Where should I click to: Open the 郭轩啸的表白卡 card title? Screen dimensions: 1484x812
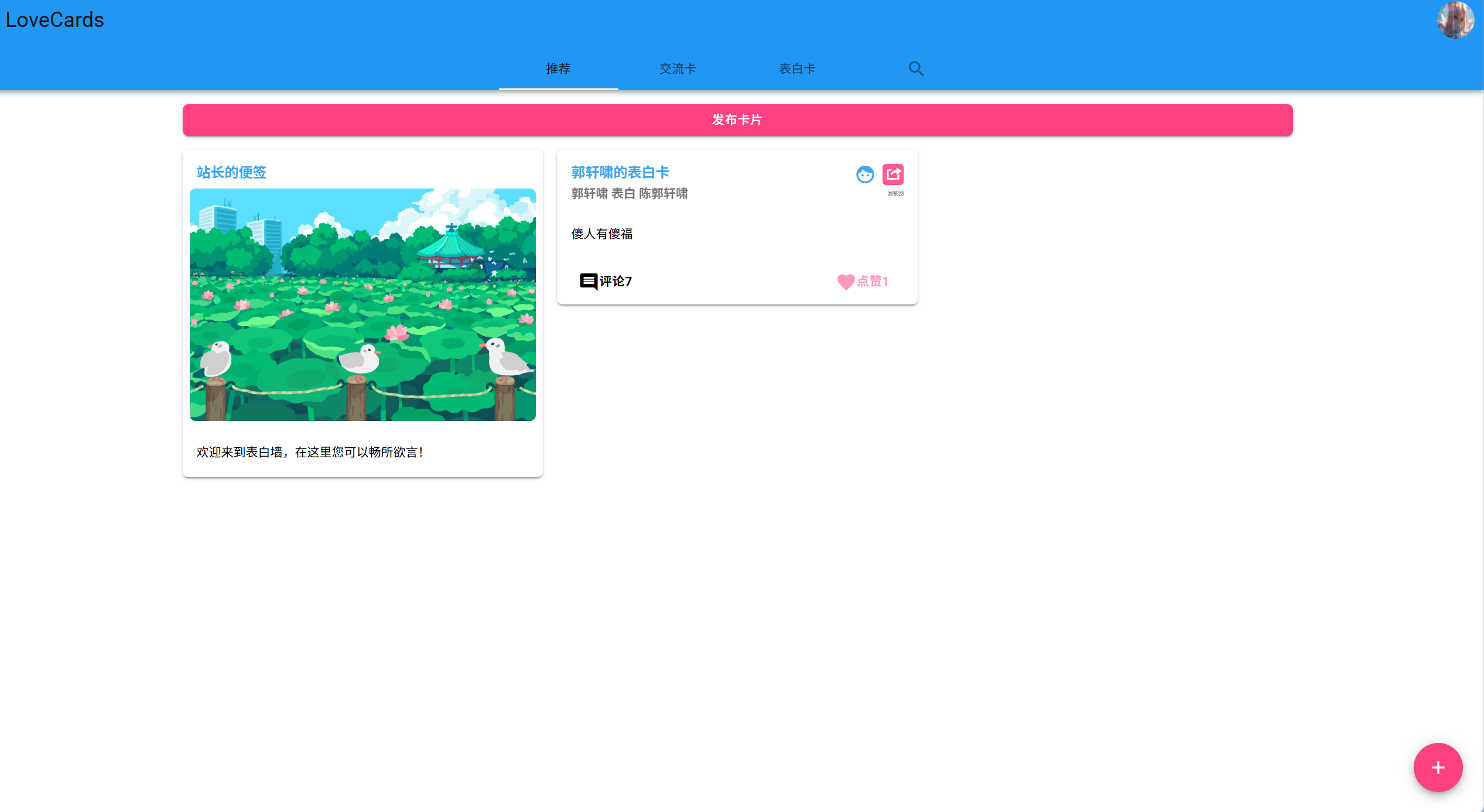click(620, 172)
